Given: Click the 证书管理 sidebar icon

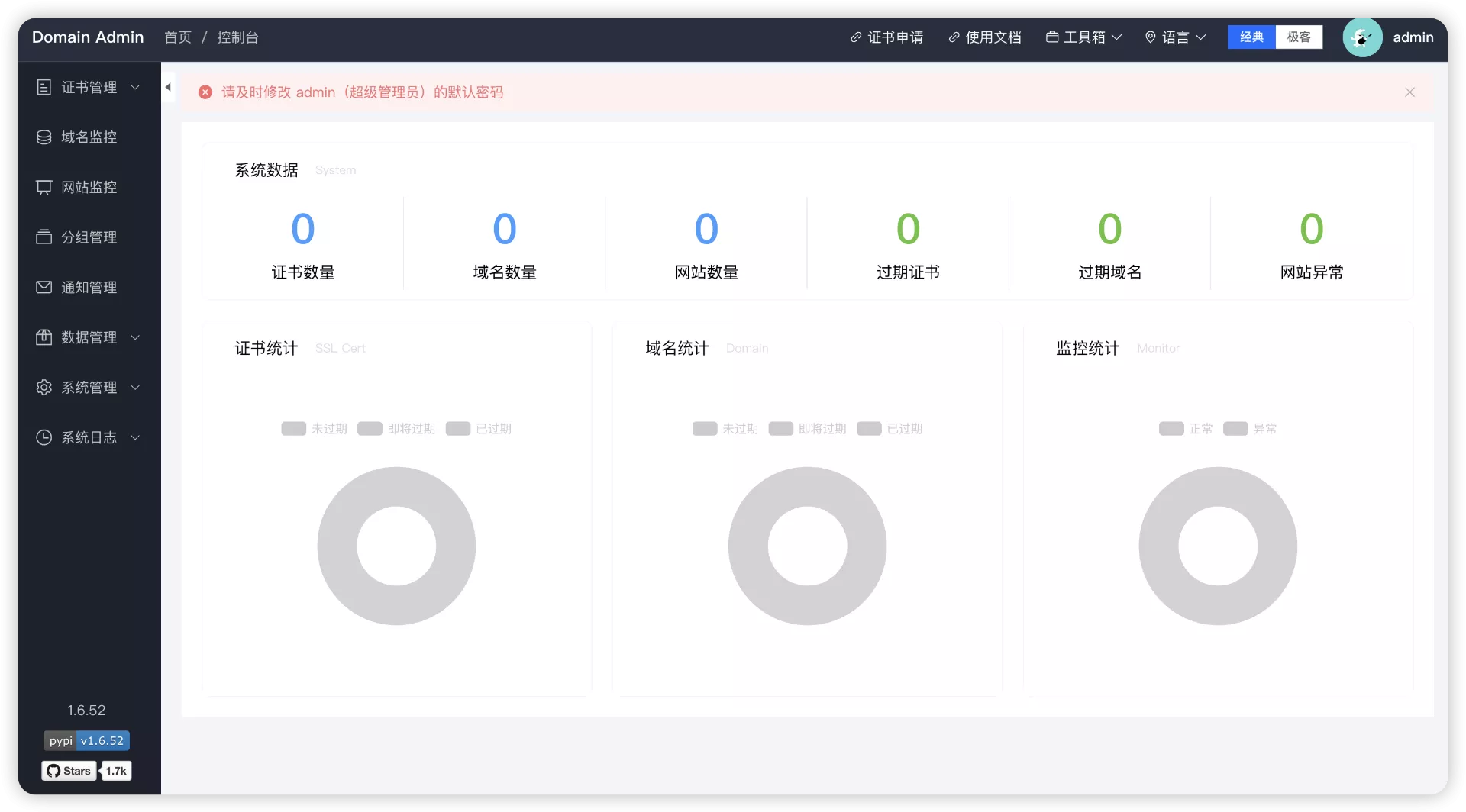Looking at the screenshot, I should point(44,87).
